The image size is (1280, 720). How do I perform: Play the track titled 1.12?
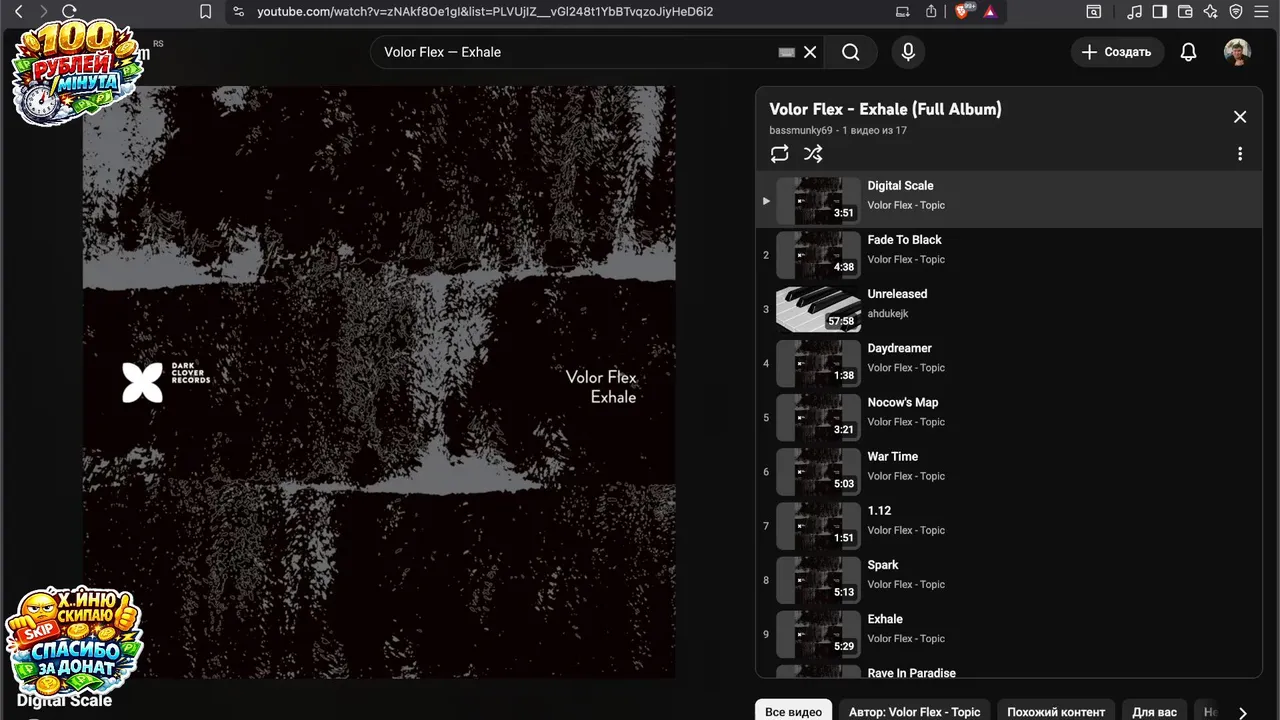[1009, 524]
